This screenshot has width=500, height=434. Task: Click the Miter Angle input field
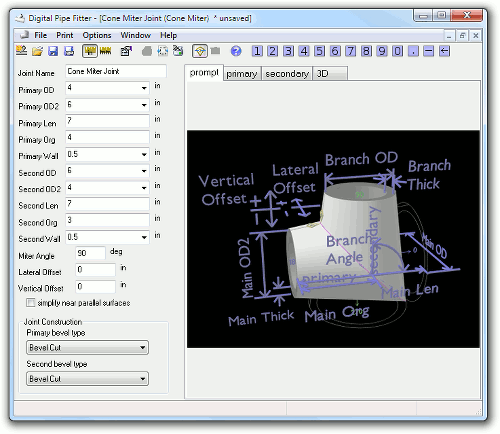[x=90, y=253]
